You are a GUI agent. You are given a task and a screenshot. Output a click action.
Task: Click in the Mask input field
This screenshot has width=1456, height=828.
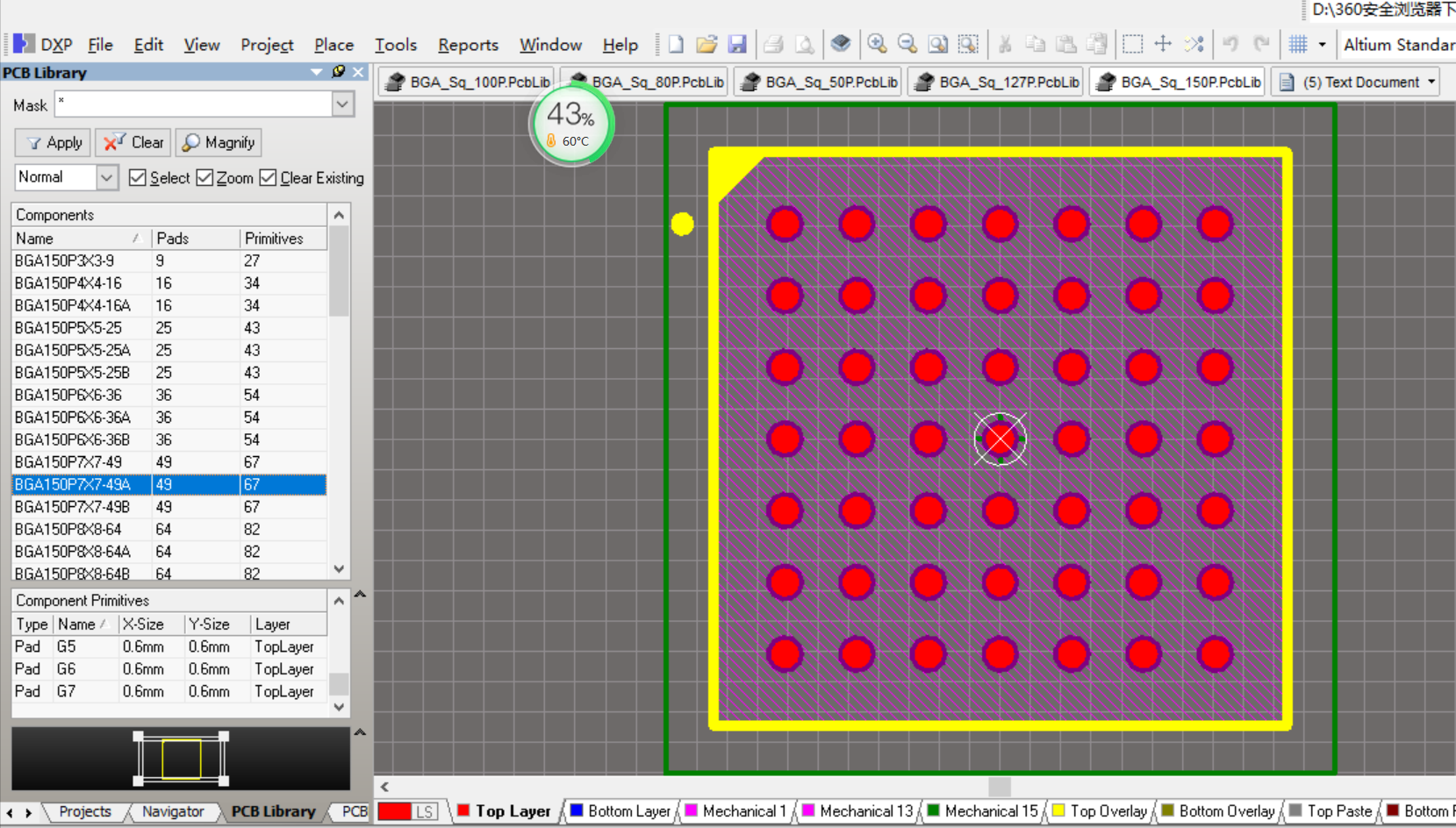click(193, 104)
